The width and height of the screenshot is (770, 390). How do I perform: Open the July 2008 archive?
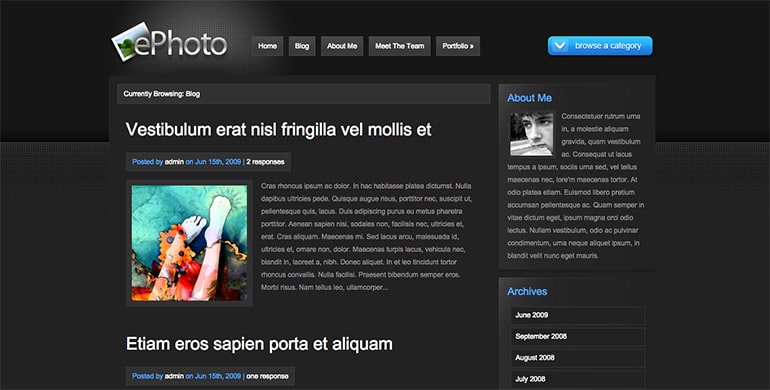tap(578, 379)
